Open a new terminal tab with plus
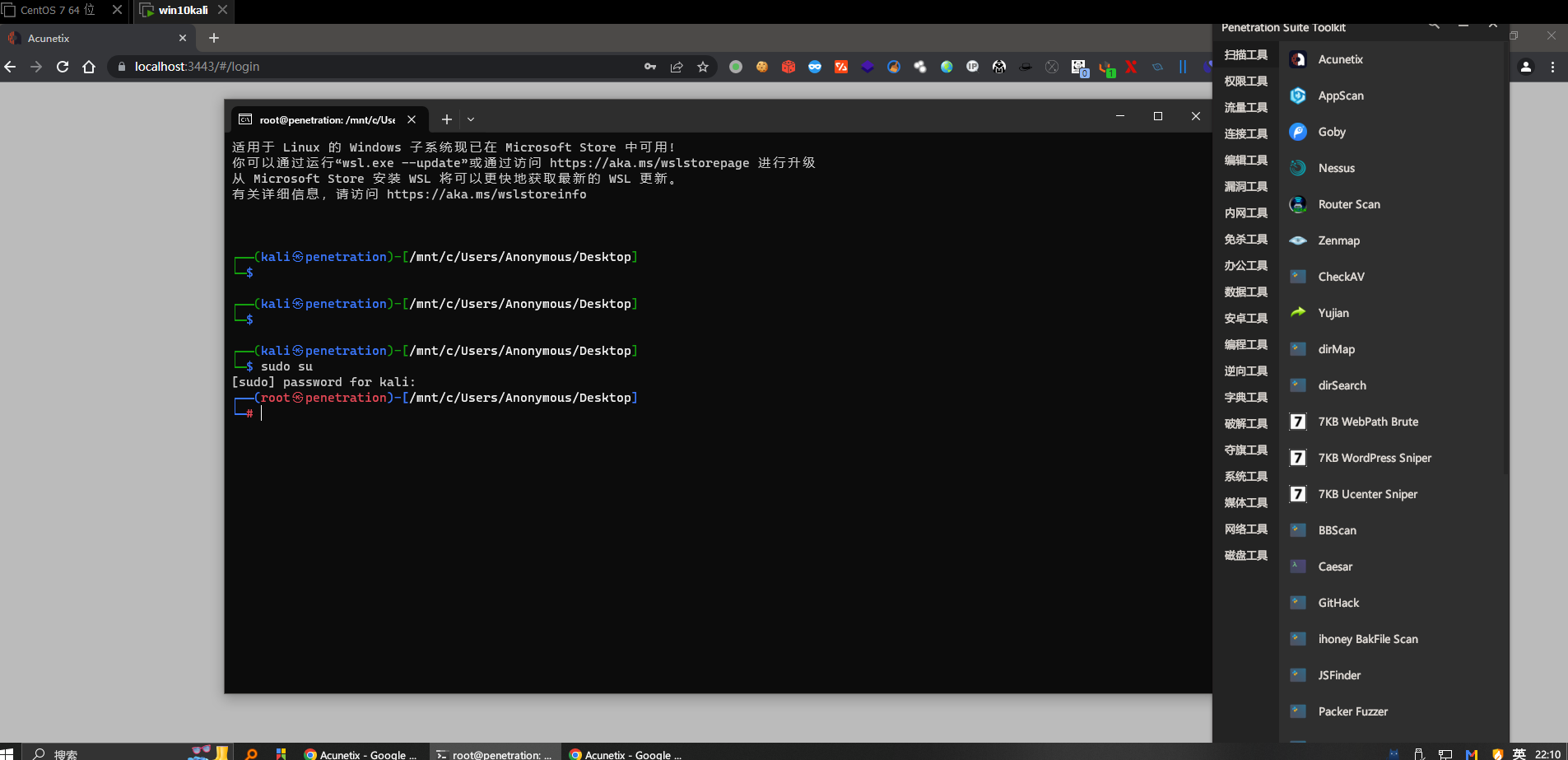 [x=447, y=119]
